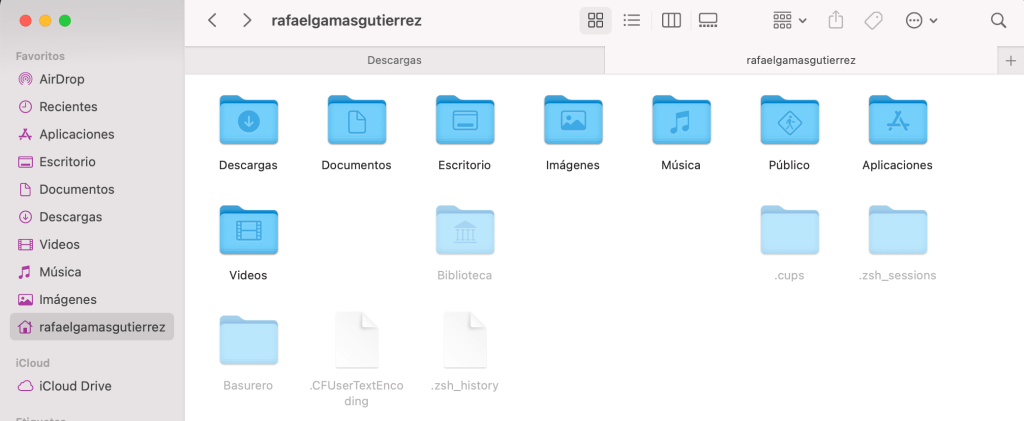Click the Share icon in toolbar
This screenshot has width=1024, height=421.
[838, 20]
